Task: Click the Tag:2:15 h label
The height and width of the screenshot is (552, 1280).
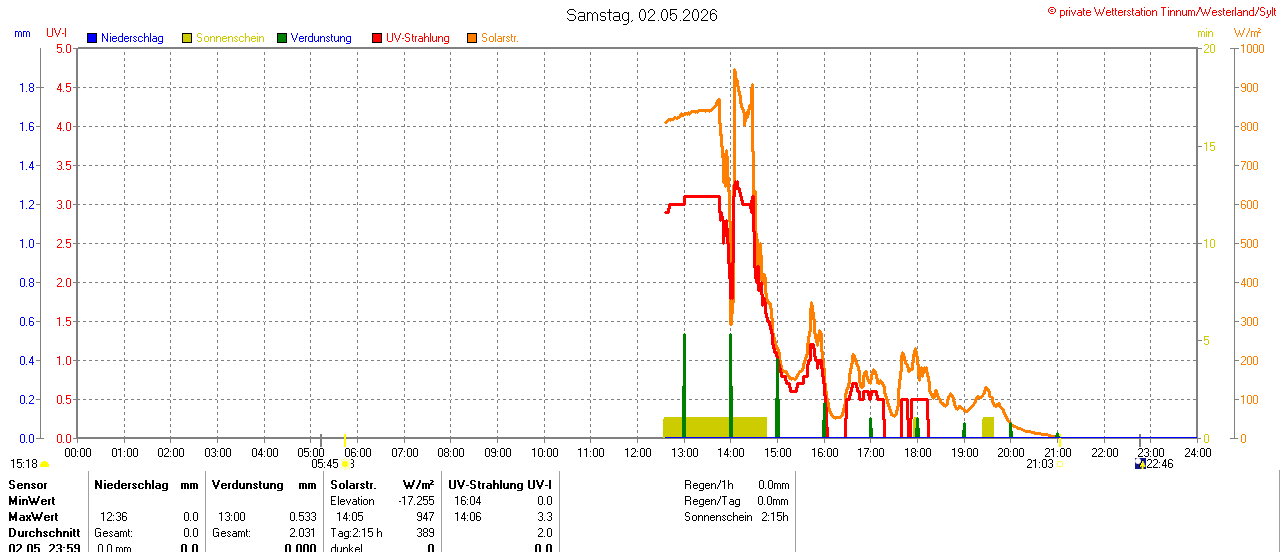Action: tap(356, 533)
